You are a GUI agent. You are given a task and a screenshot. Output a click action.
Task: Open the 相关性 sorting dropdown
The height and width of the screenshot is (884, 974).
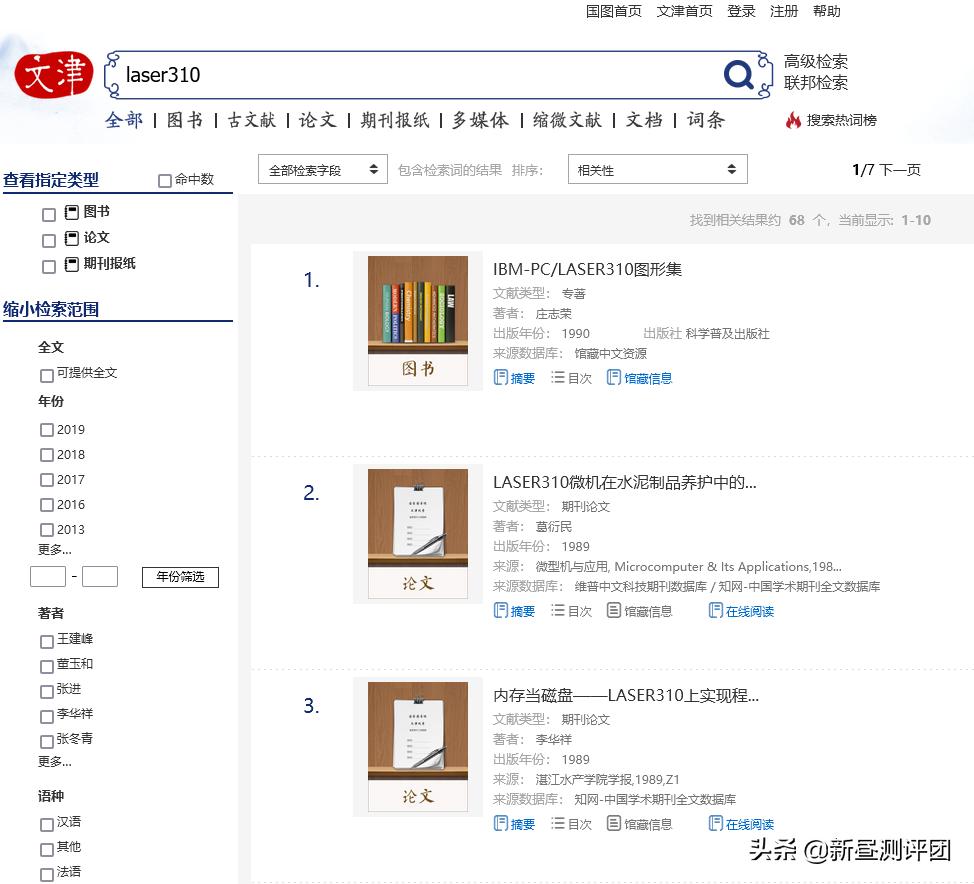click(657, 169)
